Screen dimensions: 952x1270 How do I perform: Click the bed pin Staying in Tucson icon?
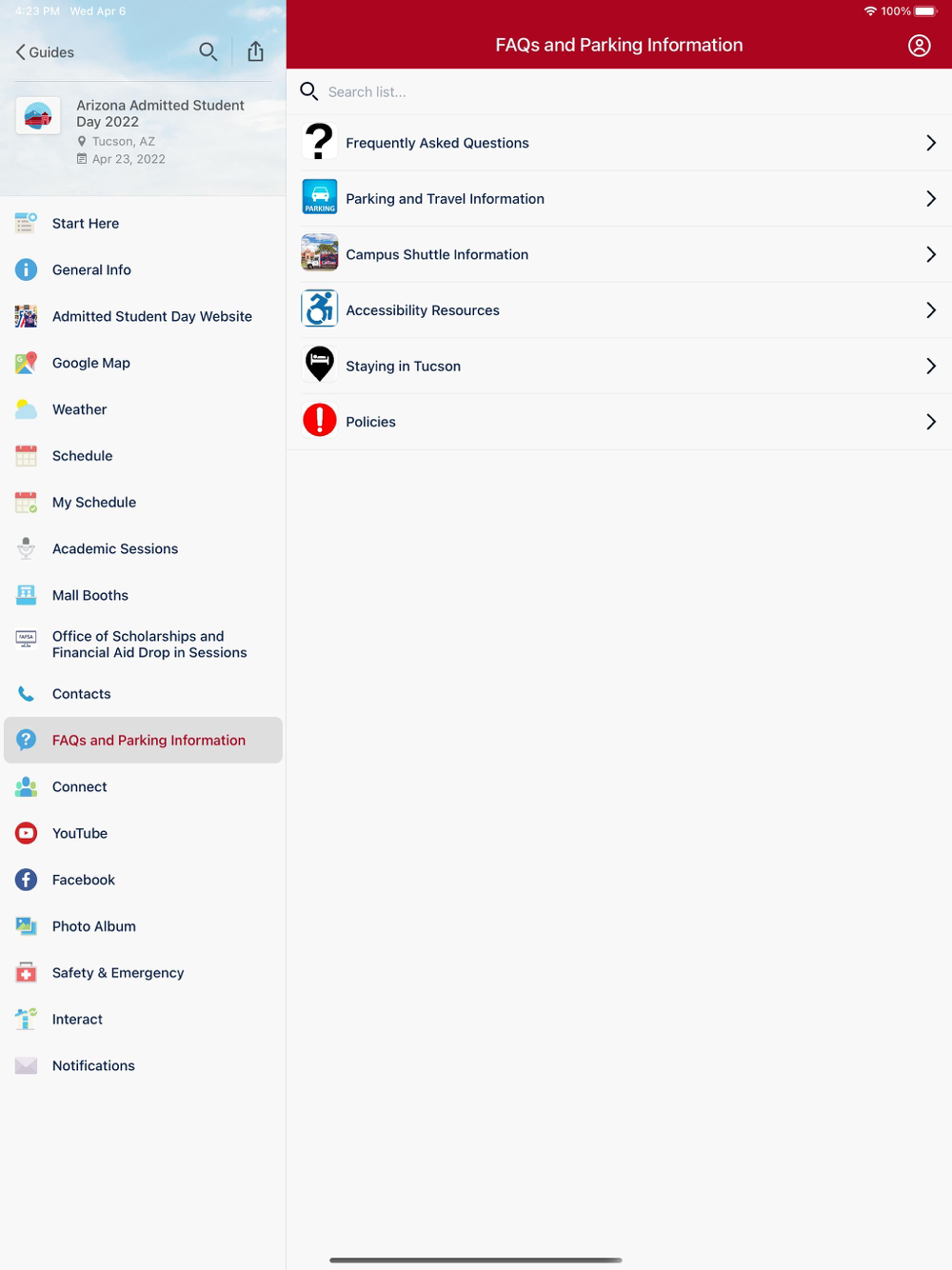[x=320, y=364]
